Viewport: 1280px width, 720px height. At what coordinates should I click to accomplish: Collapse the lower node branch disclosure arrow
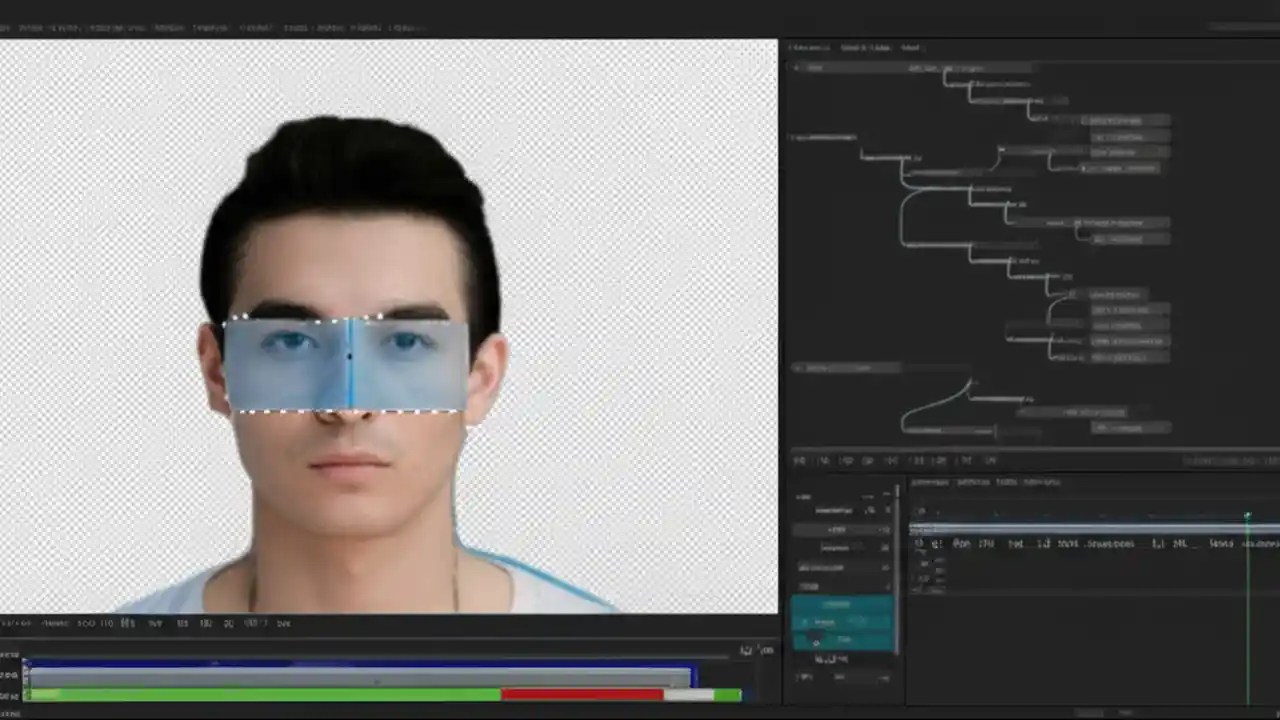pyautogui.click(x=796, y=368)
